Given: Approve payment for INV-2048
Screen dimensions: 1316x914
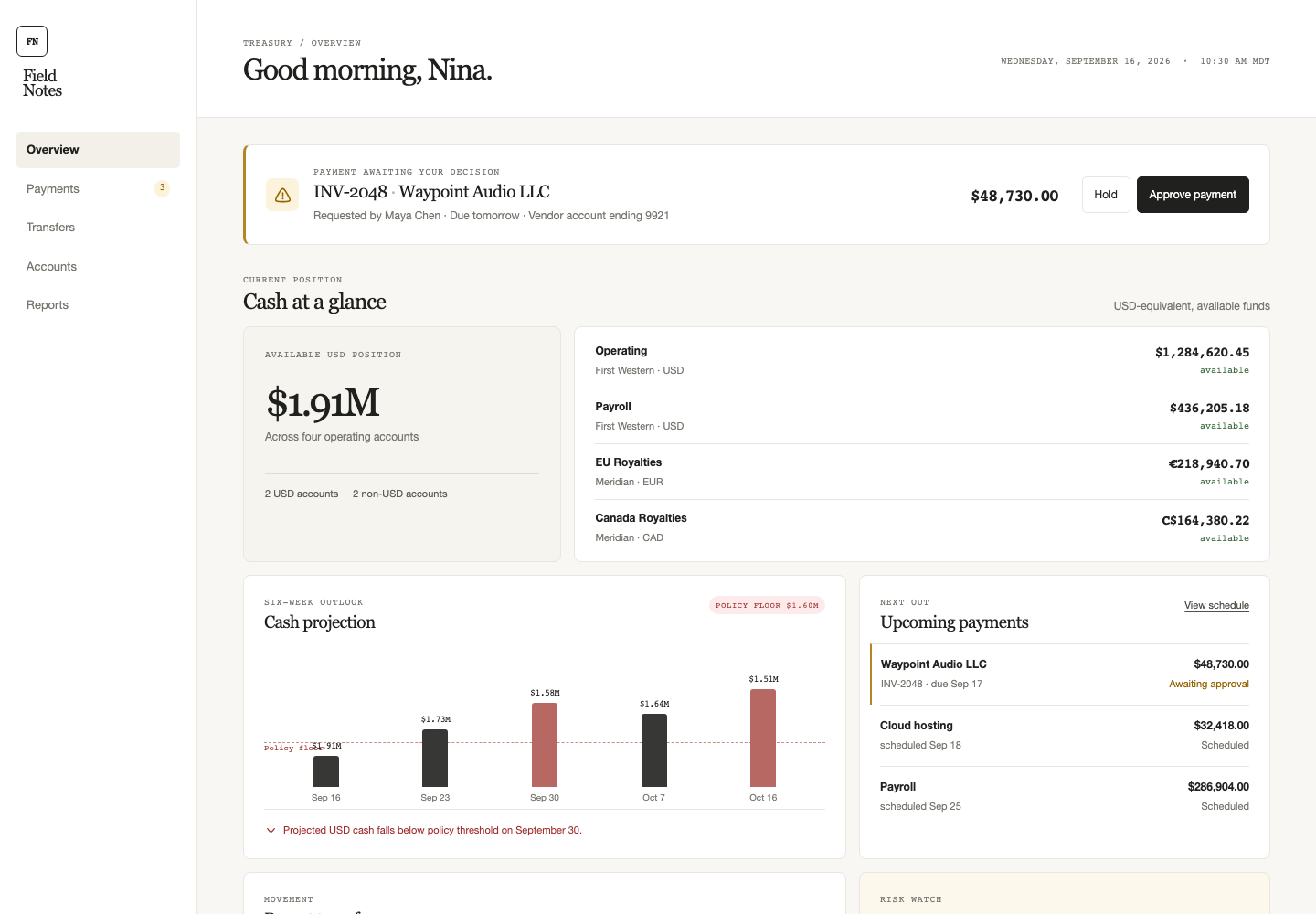Looking at the screenshot, I should [x=1193, y=195].
